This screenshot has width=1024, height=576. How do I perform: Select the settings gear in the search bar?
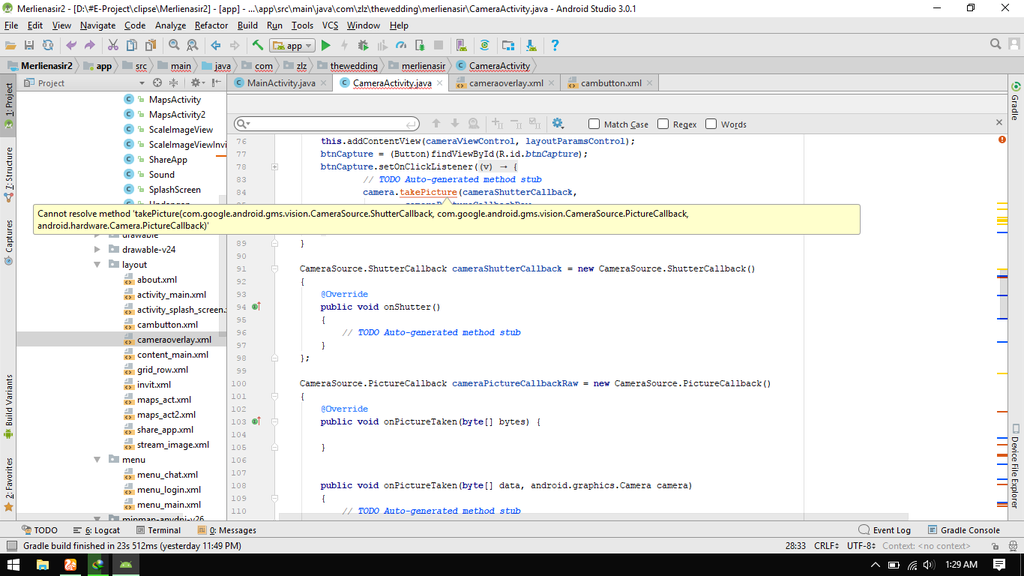558,123
